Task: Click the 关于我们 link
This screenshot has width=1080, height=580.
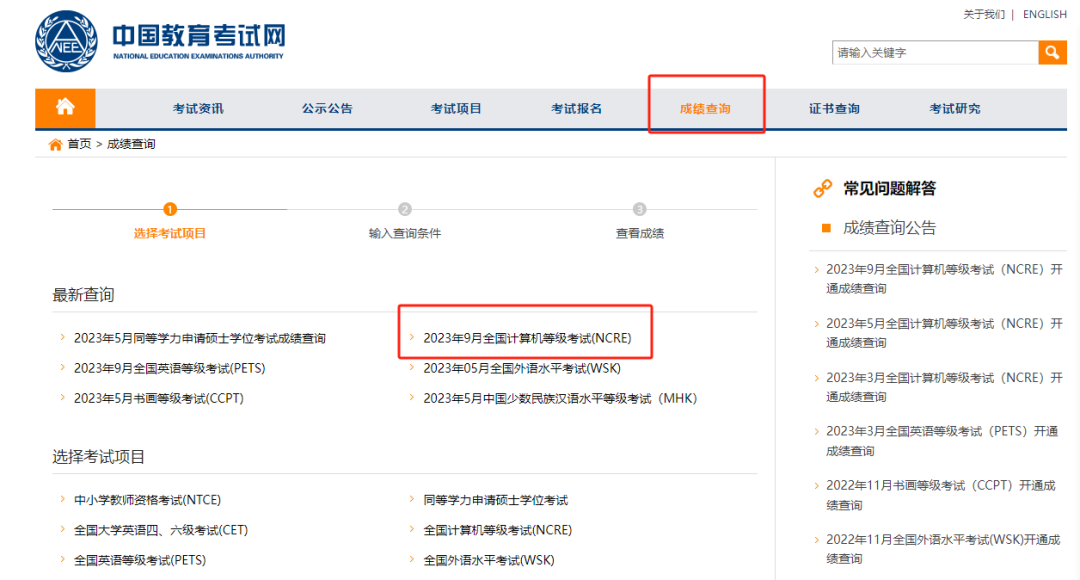Action: coord(984,14)
